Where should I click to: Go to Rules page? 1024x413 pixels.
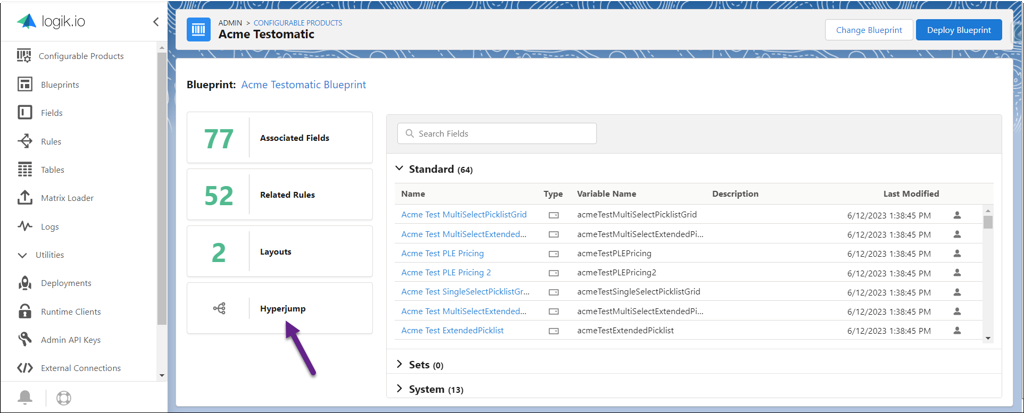51,141
